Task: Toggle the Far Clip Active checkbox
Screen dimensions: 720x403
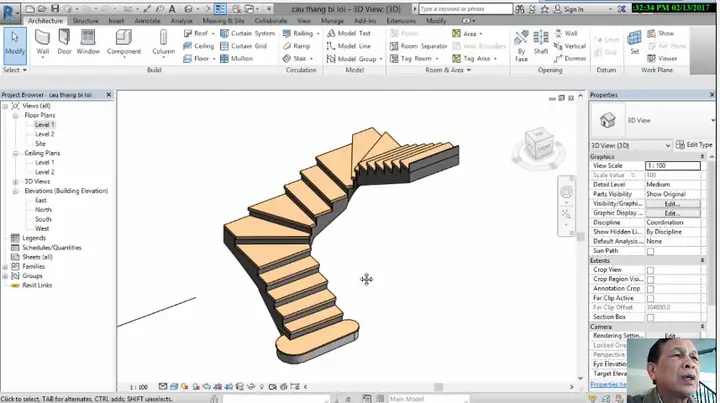Action: pos(650,298)
